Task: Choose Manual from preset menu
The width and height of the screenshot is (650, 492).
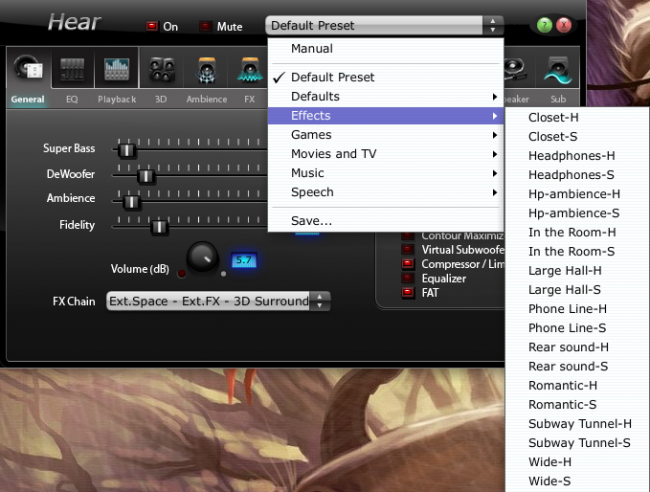Action: [386, 48]
